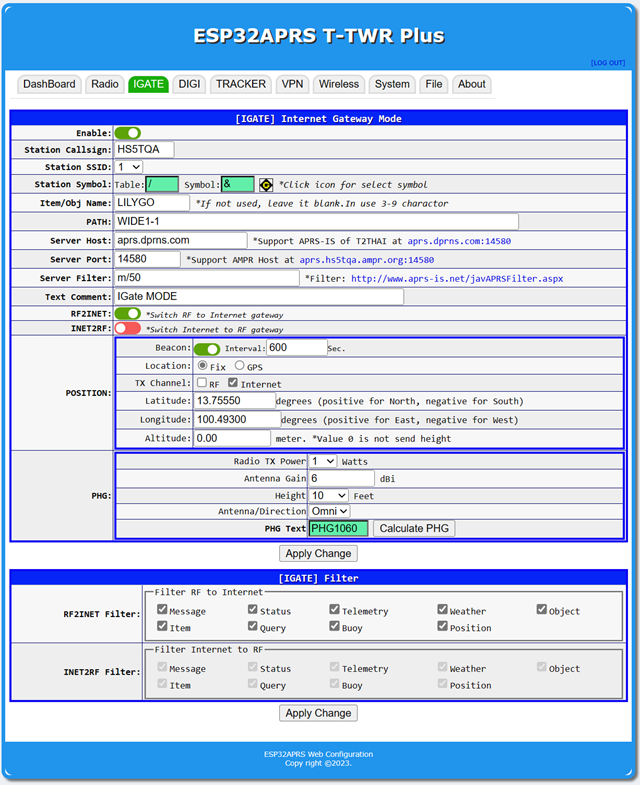Uncheck RF2INET Object filter checkbox

541,609
